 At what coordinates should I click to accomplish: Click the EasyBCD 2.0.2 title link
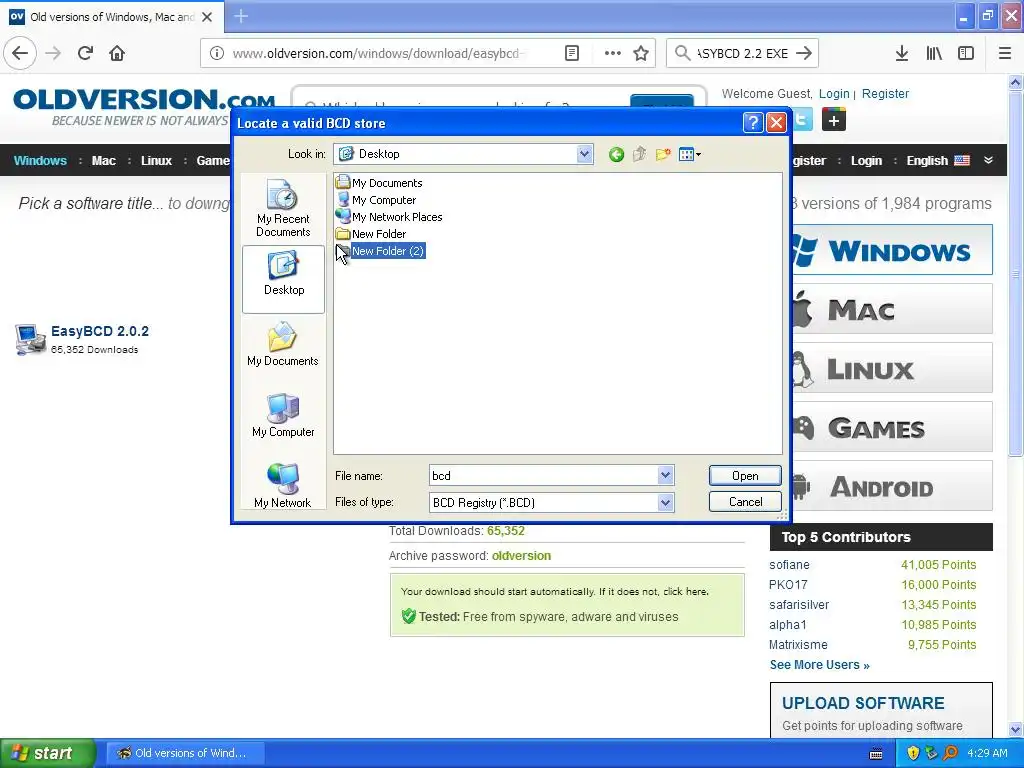[x=100, y=331]
